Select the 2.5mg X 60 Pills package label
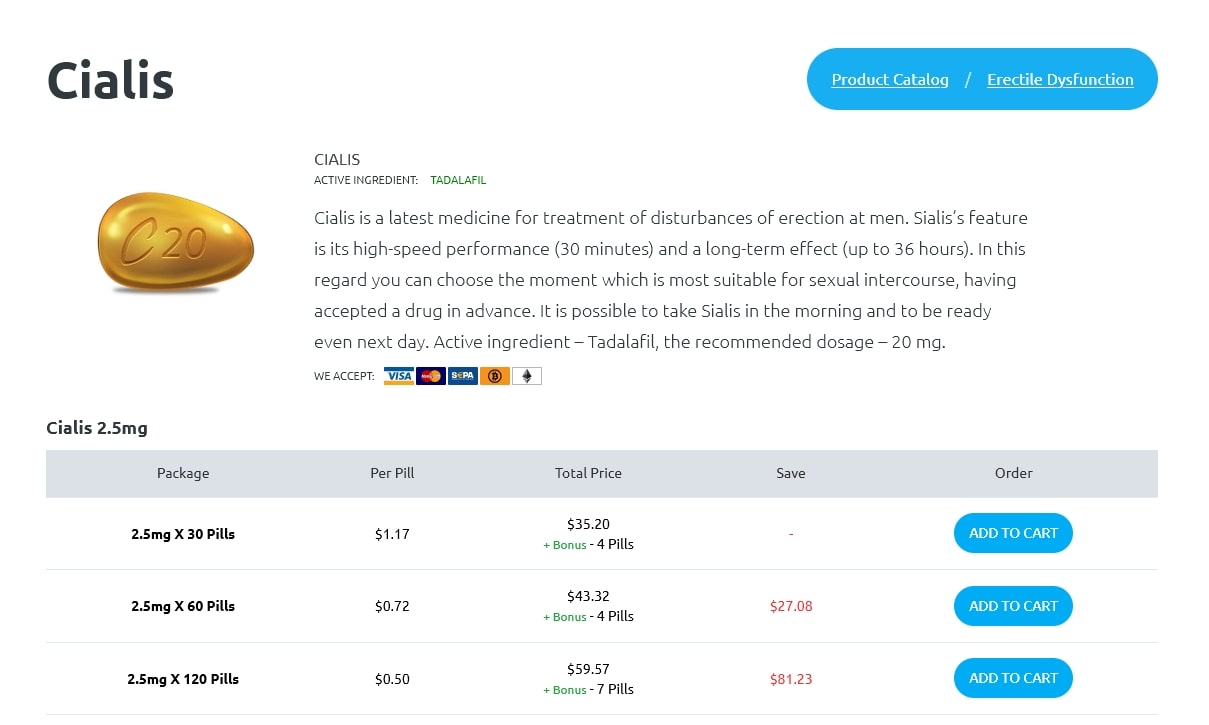The image size is (1209, 725). 183,606
